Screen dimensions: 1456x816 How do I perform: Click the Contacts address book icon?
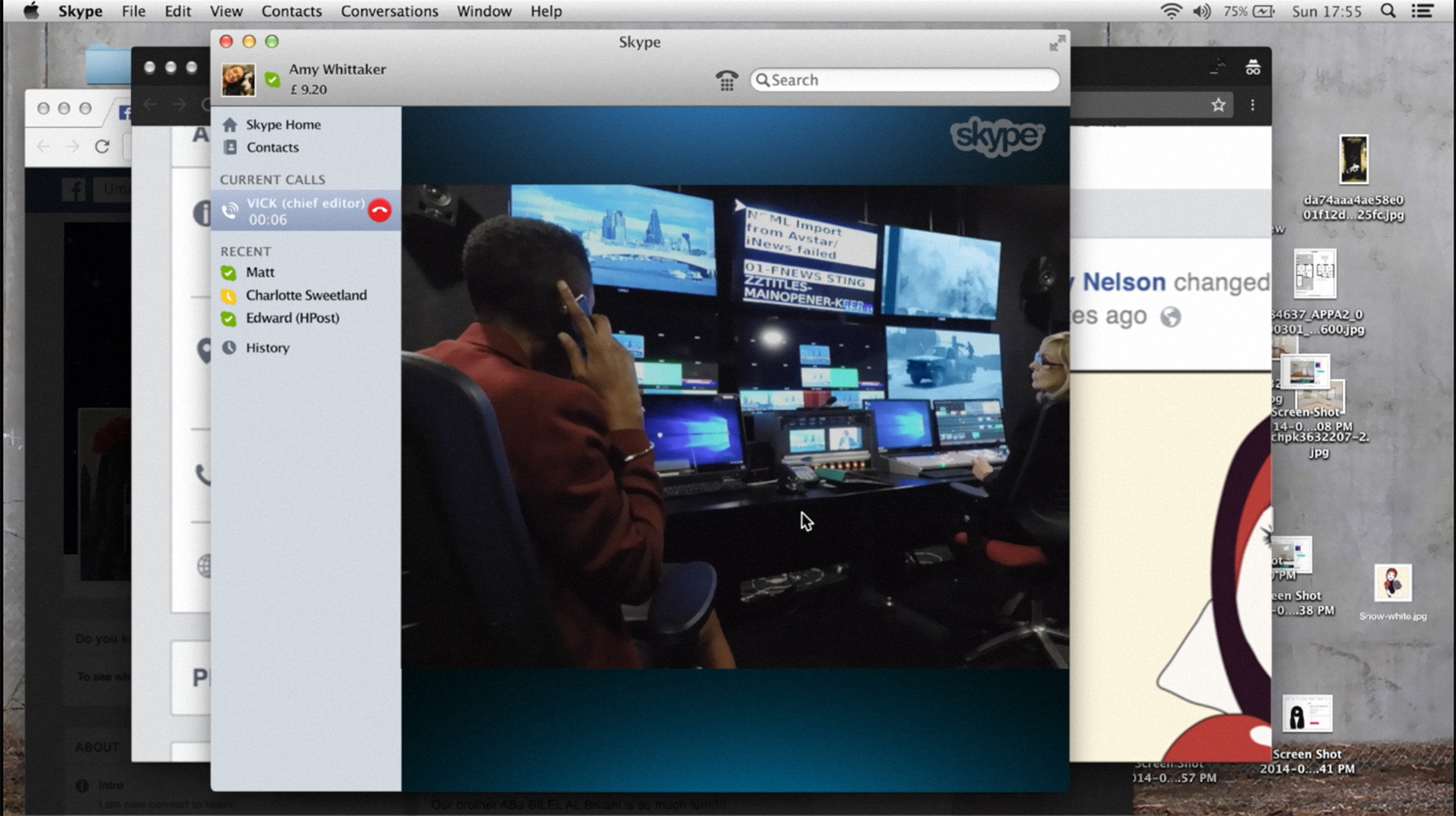pos(230,147)
